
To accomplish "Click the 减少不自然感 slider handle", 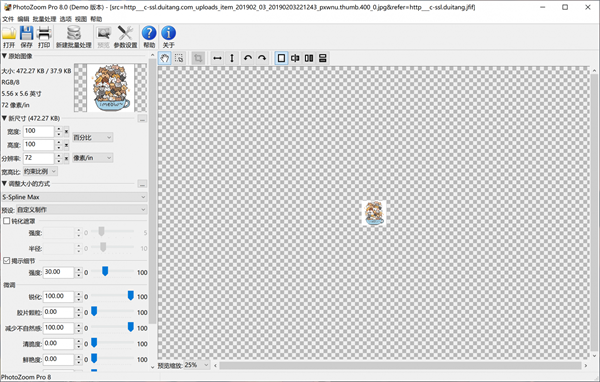I will pos(130,327).
